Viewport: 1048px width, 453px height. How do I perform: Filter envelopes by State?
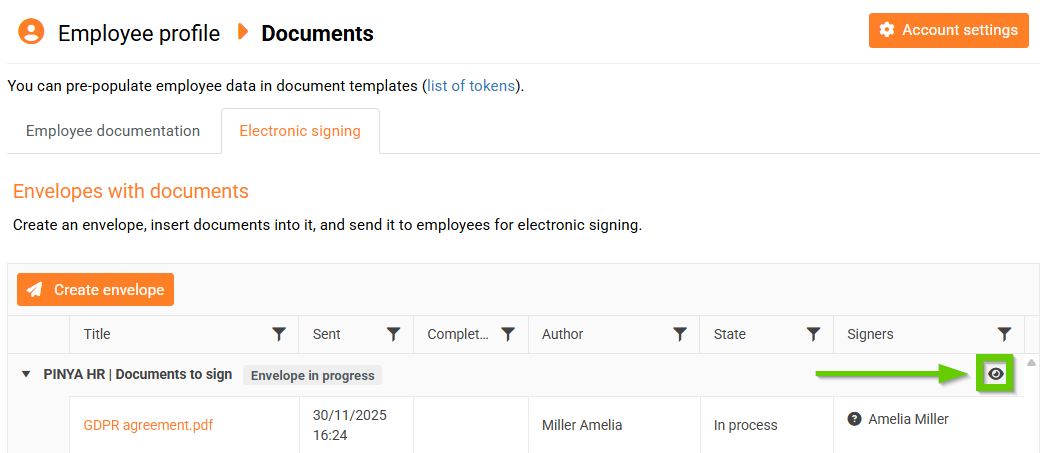coord(814,334)
